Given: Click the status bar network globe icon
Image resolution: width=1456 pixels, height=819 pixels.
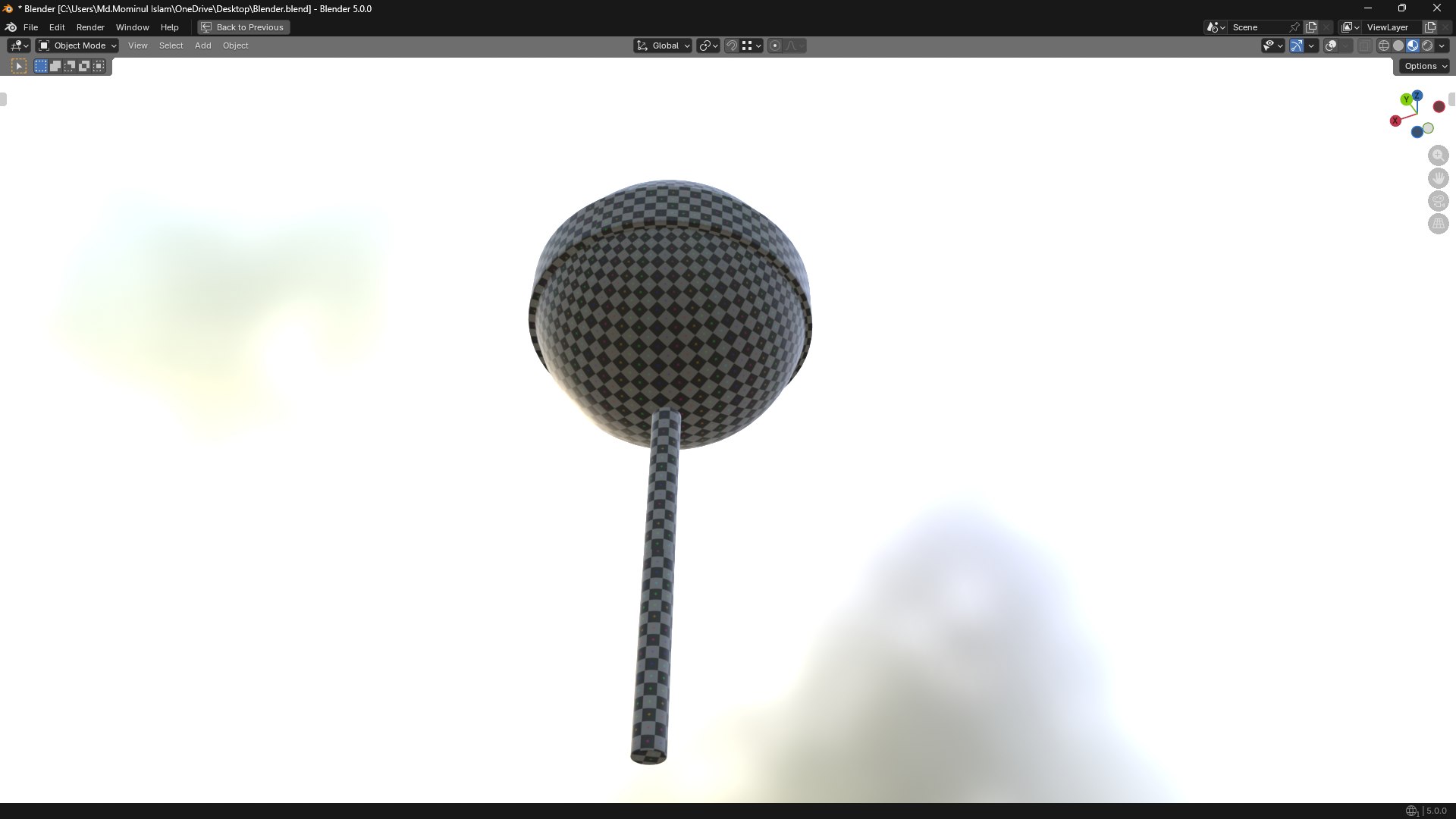Looking at the screenshot, I should pos(1411,811).
